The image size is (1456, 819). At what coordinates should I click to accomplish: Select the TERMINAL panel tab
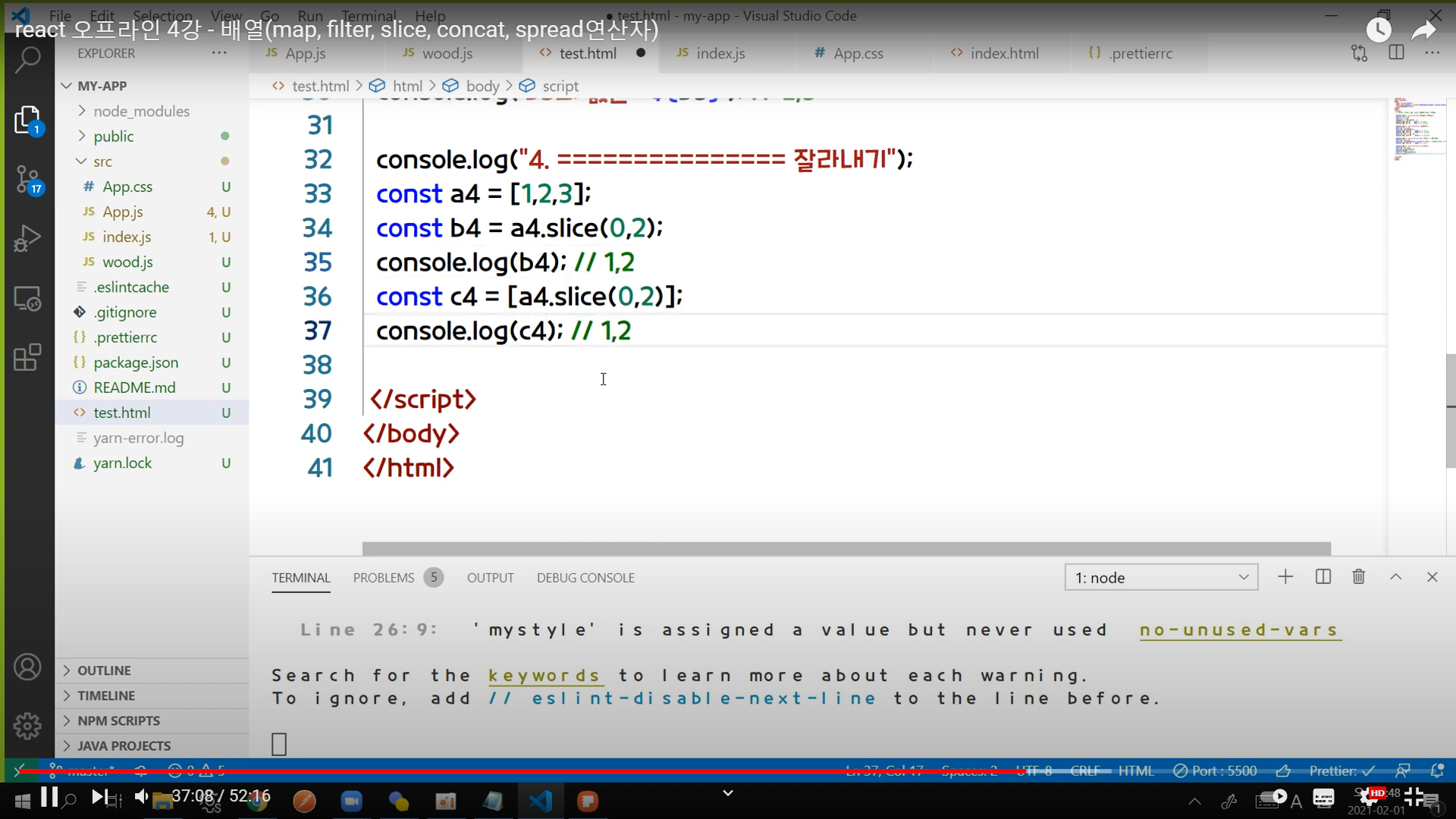pyautogui.click(x=301, y=577)
